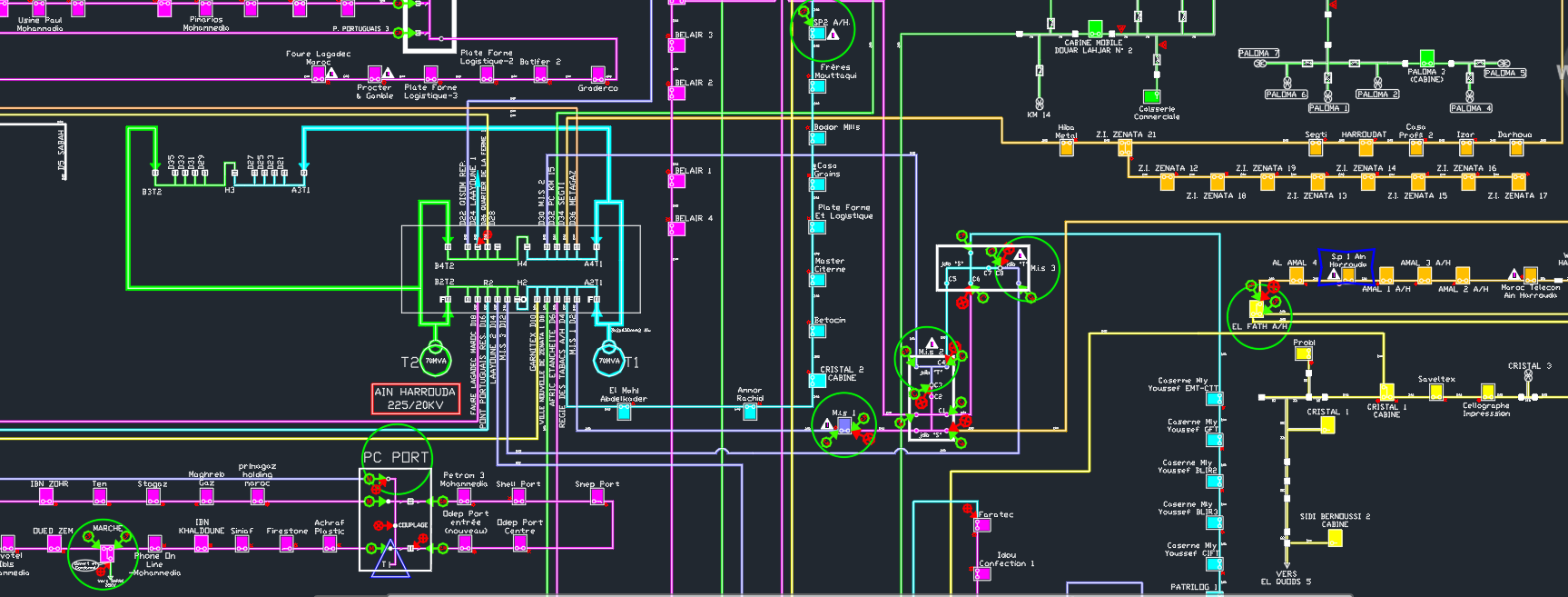Select the CRISTAL 2 CABINE cyan station
This screenshot has height=597, width=1568.
tap(817, 380)
